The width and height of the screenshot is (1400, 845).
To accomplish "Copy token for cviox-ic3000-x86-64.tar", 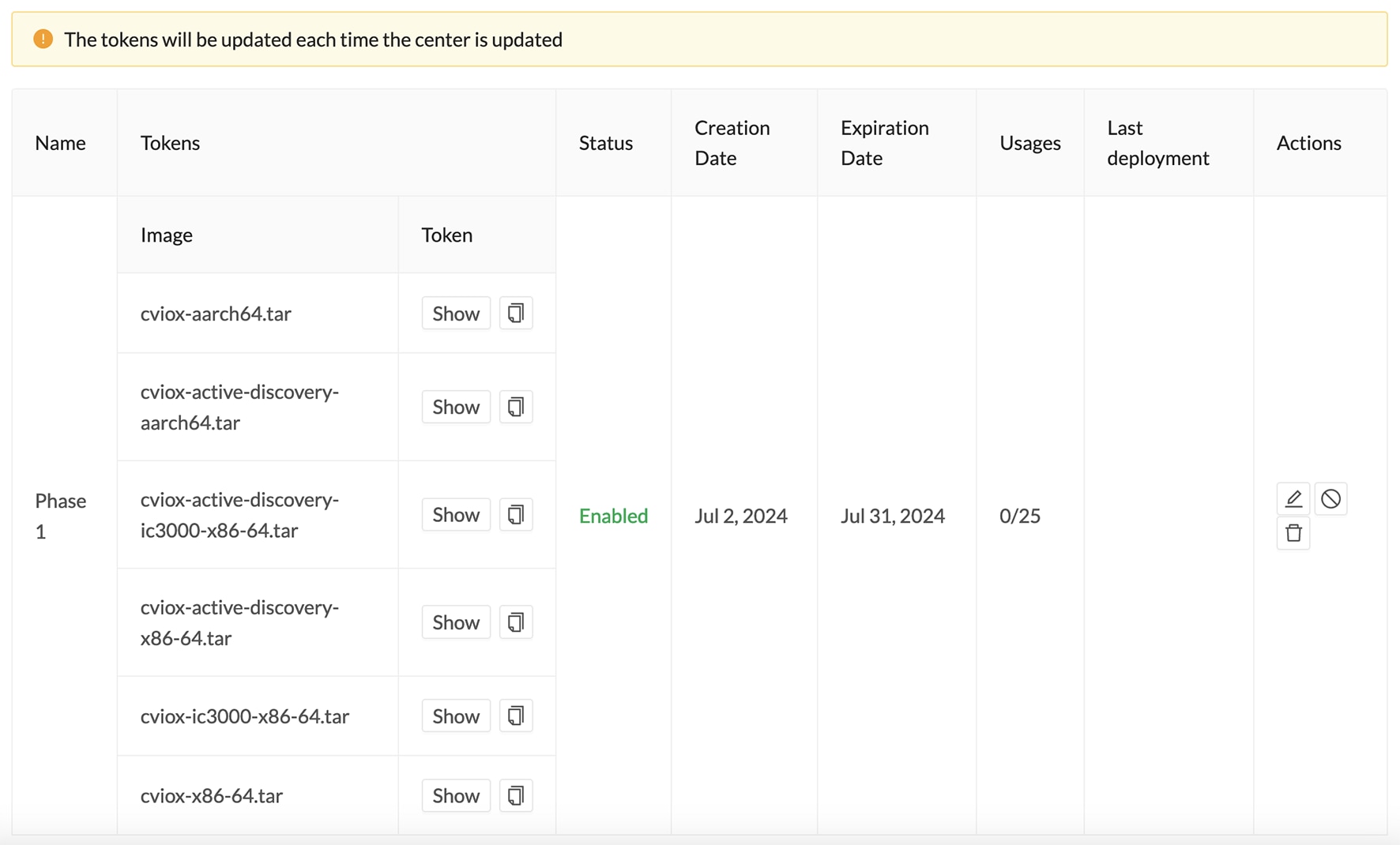I will coord(516,715).
